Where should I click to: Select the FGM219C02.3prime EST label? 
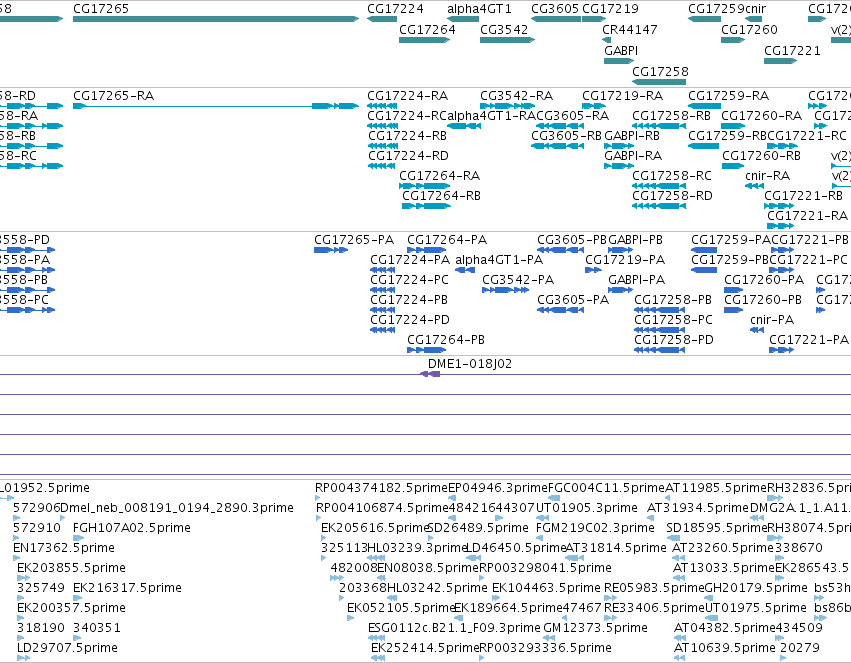(595, 528)
